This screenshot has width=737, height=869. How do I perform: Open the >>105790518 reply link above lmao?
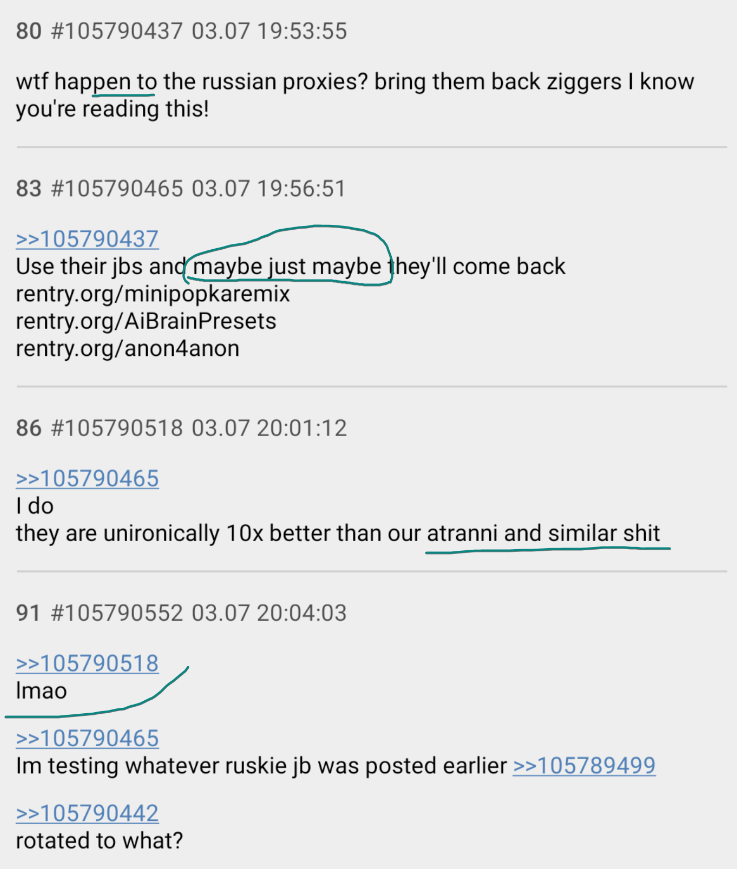pyautogui.click(x=88, y=663)
